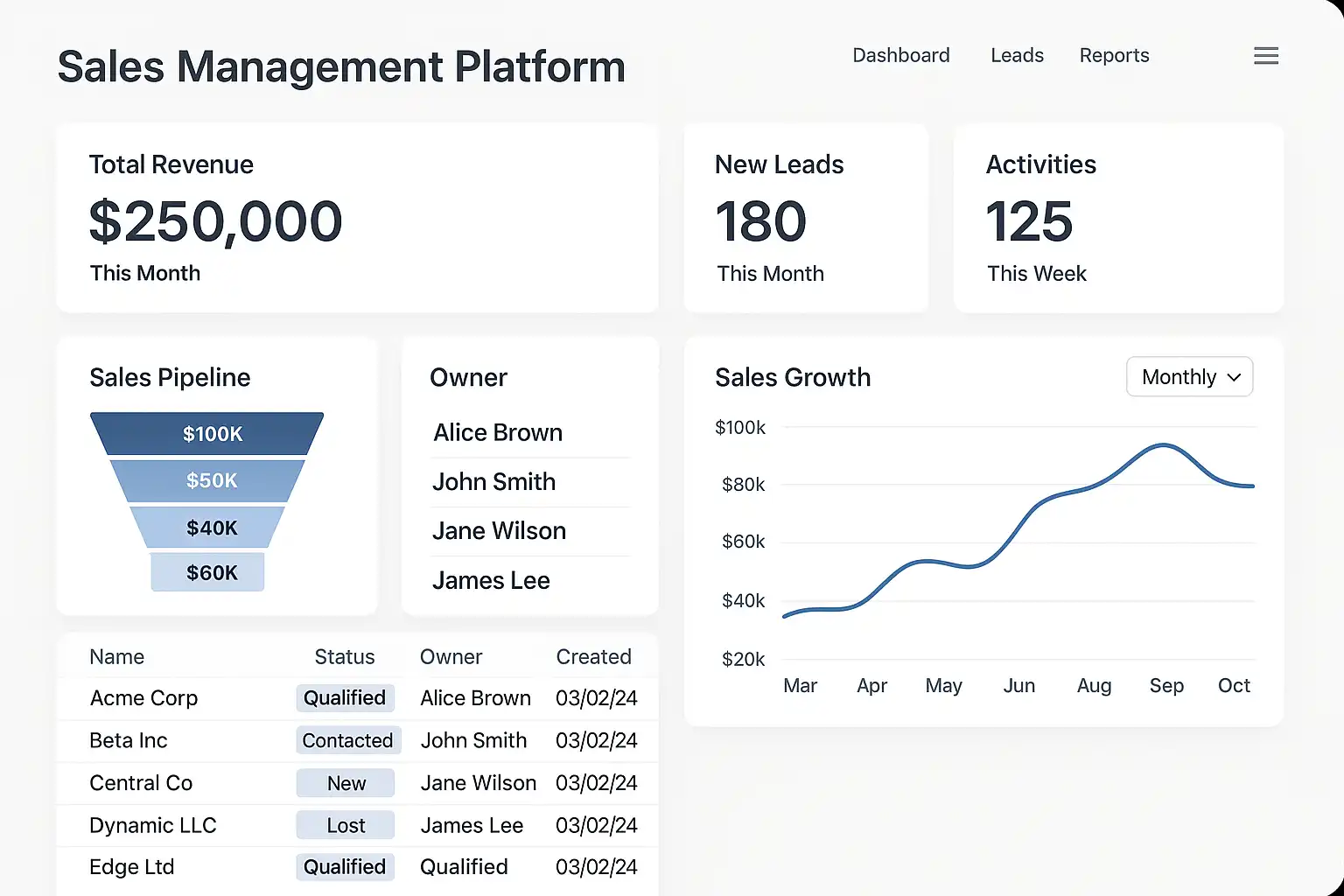The image size is (1344, 896).
Task: Open the hamburger menu icon
Action: coord(1265,56)
